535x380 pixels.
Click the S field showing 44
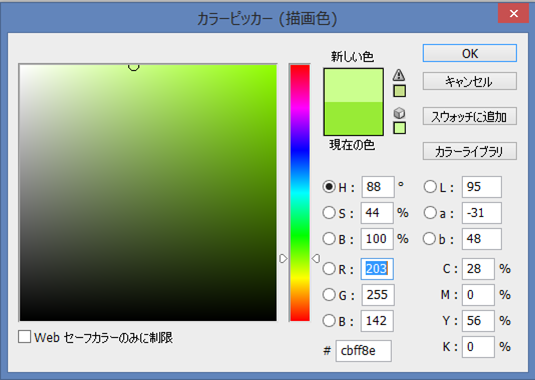click(x=377, y=213)
